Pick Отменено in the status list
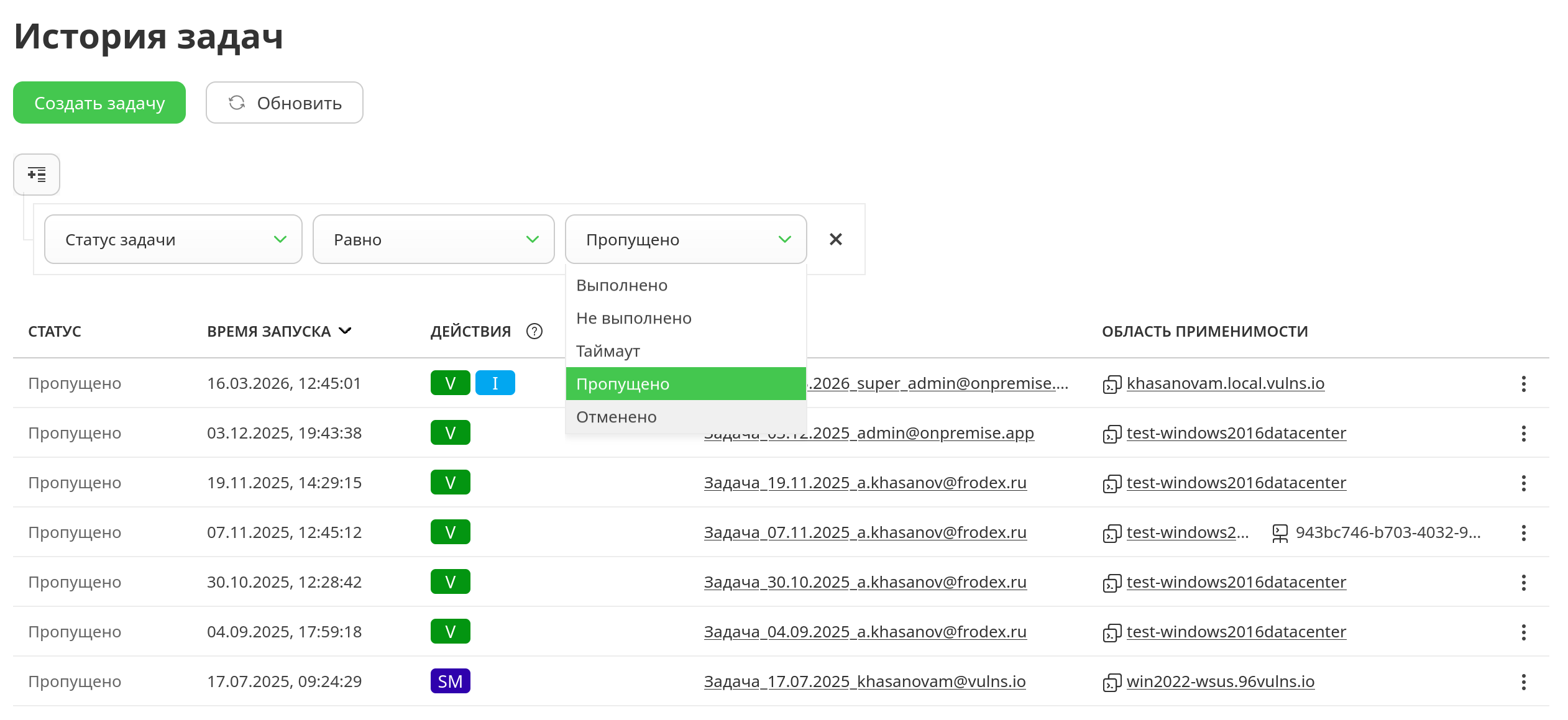Image resolution: width=1568 pixels, height=720 pixels. [616, 417]
